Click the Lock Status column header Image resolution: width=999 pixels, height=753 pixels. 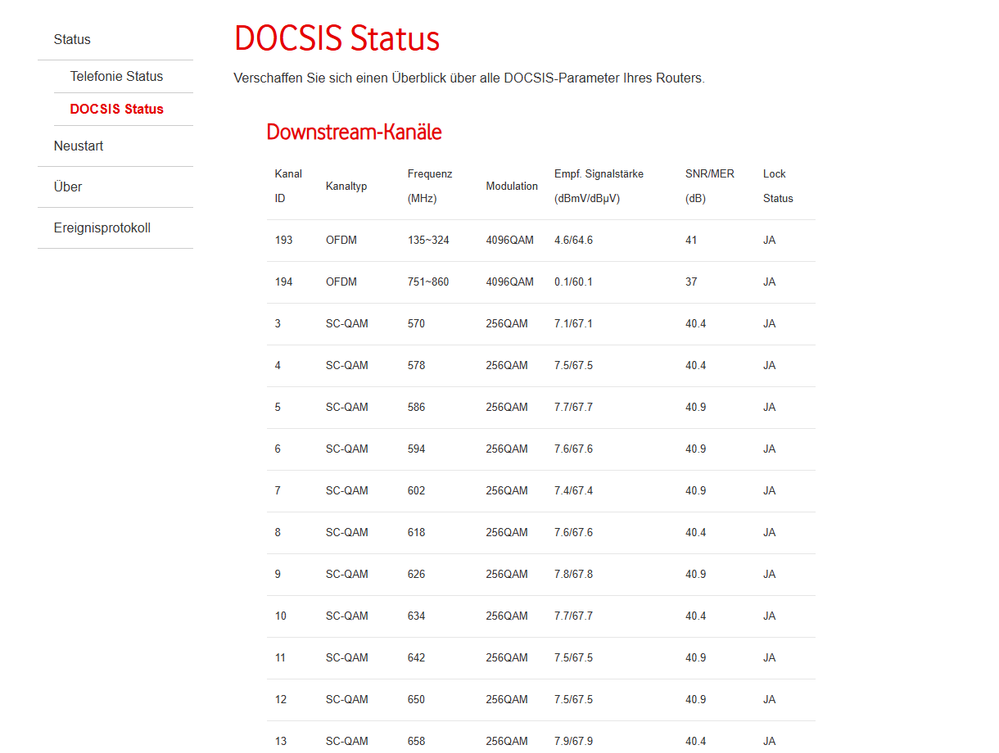(x=778, y=186)
